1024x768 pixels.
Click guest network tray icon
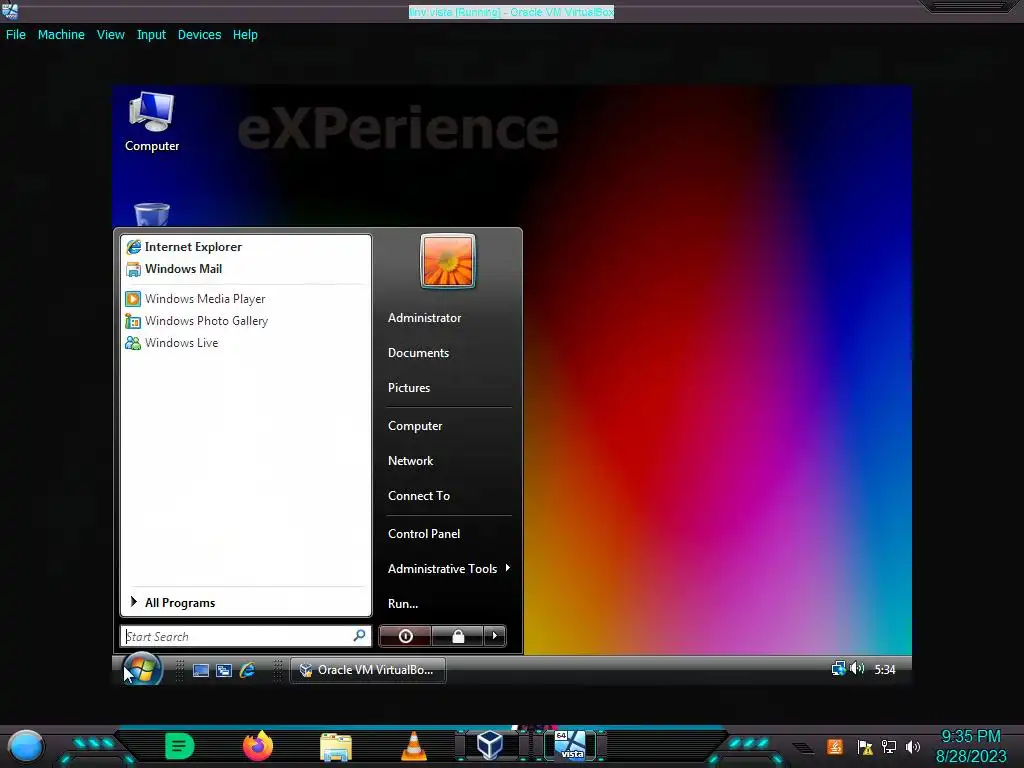839,669
